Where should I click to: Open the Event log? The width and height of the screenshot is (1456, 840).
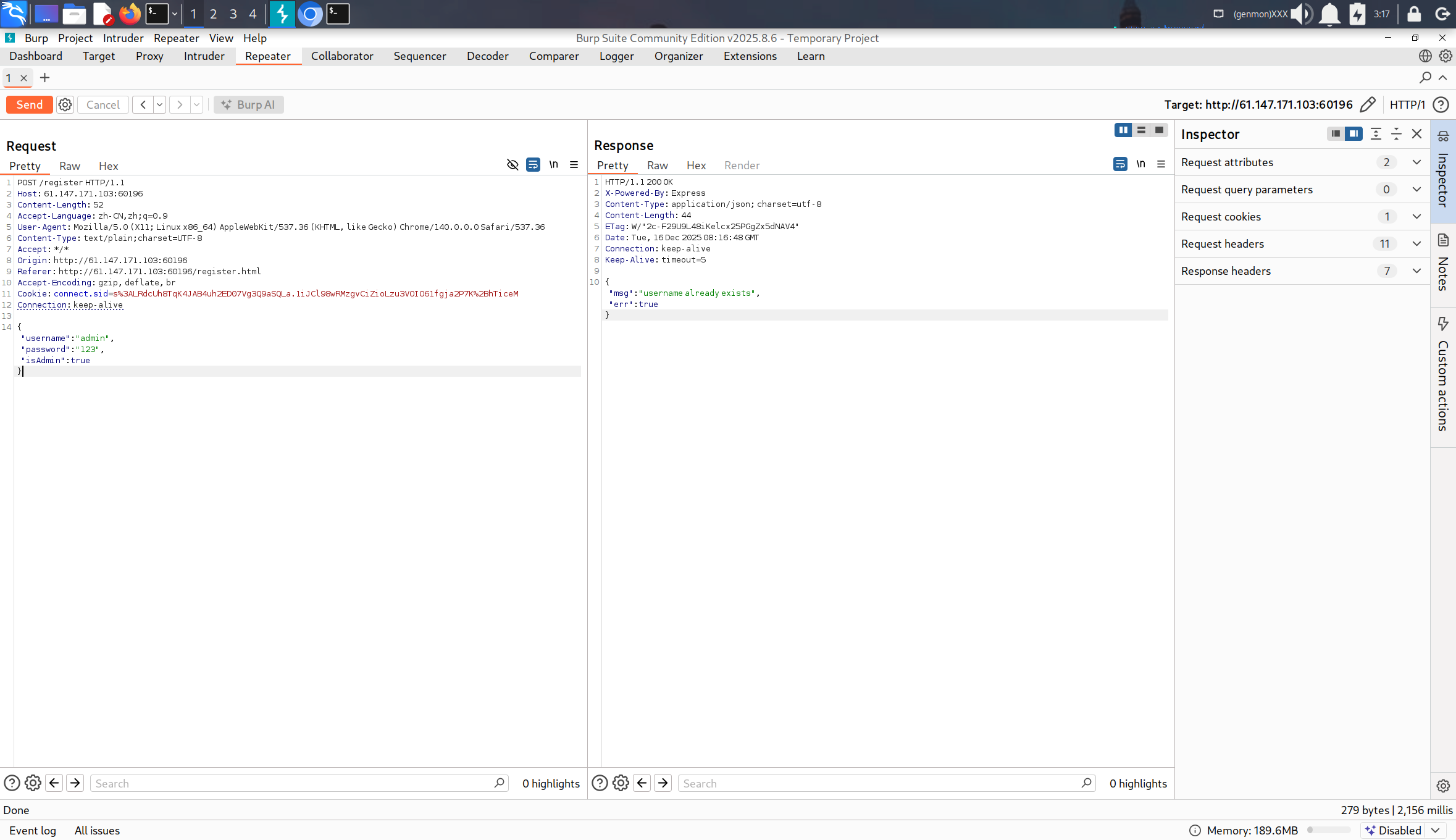point(32,830)
